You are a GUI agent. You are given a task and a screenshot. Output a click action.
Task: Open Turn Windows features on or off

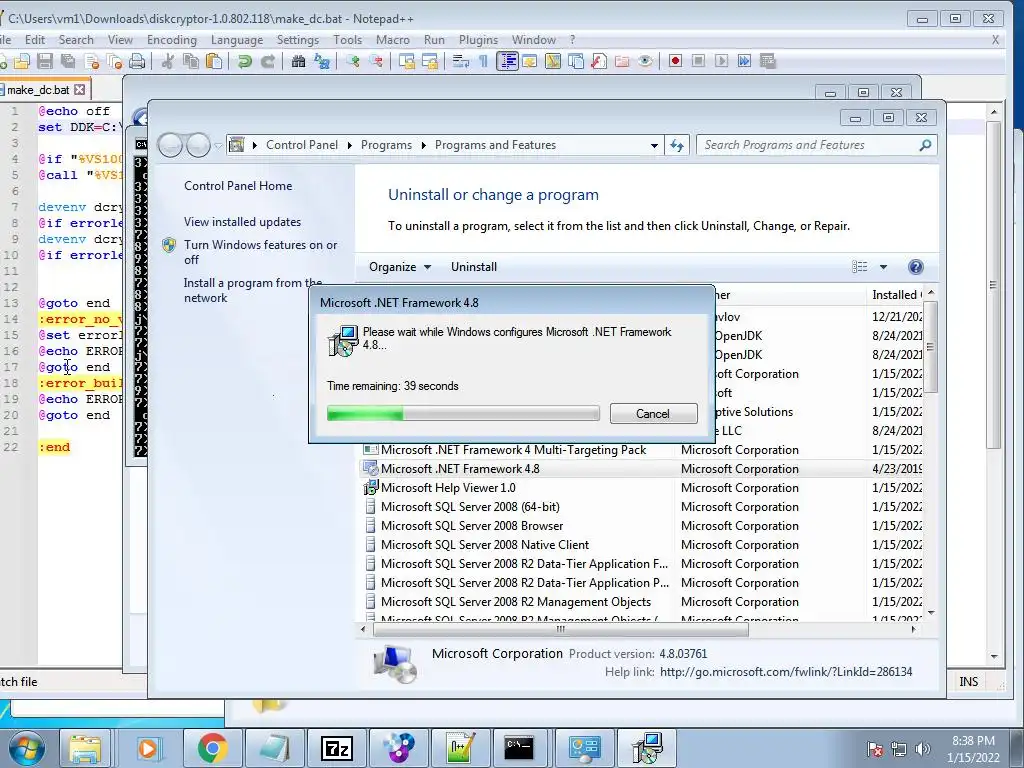(261, 252)
